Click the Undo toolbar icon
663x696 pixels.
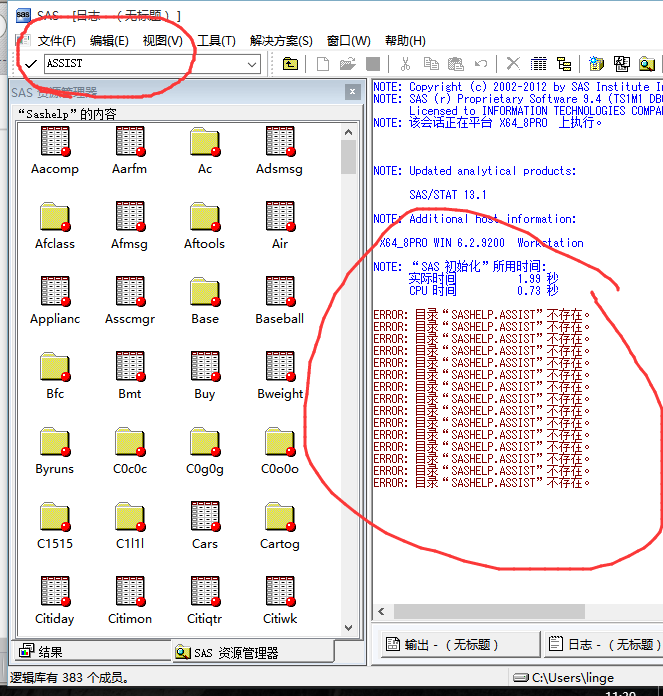pyautogui.click(x=481, y=64)
